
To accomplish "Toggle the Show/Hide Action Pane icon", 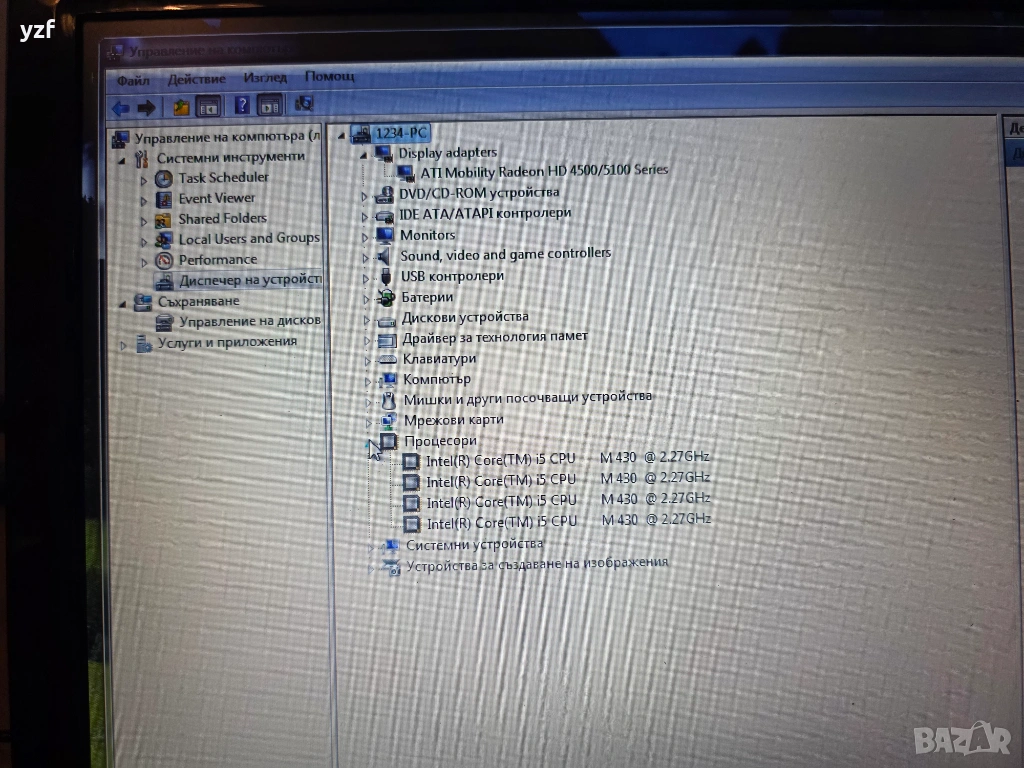I will tap(270, 105).
